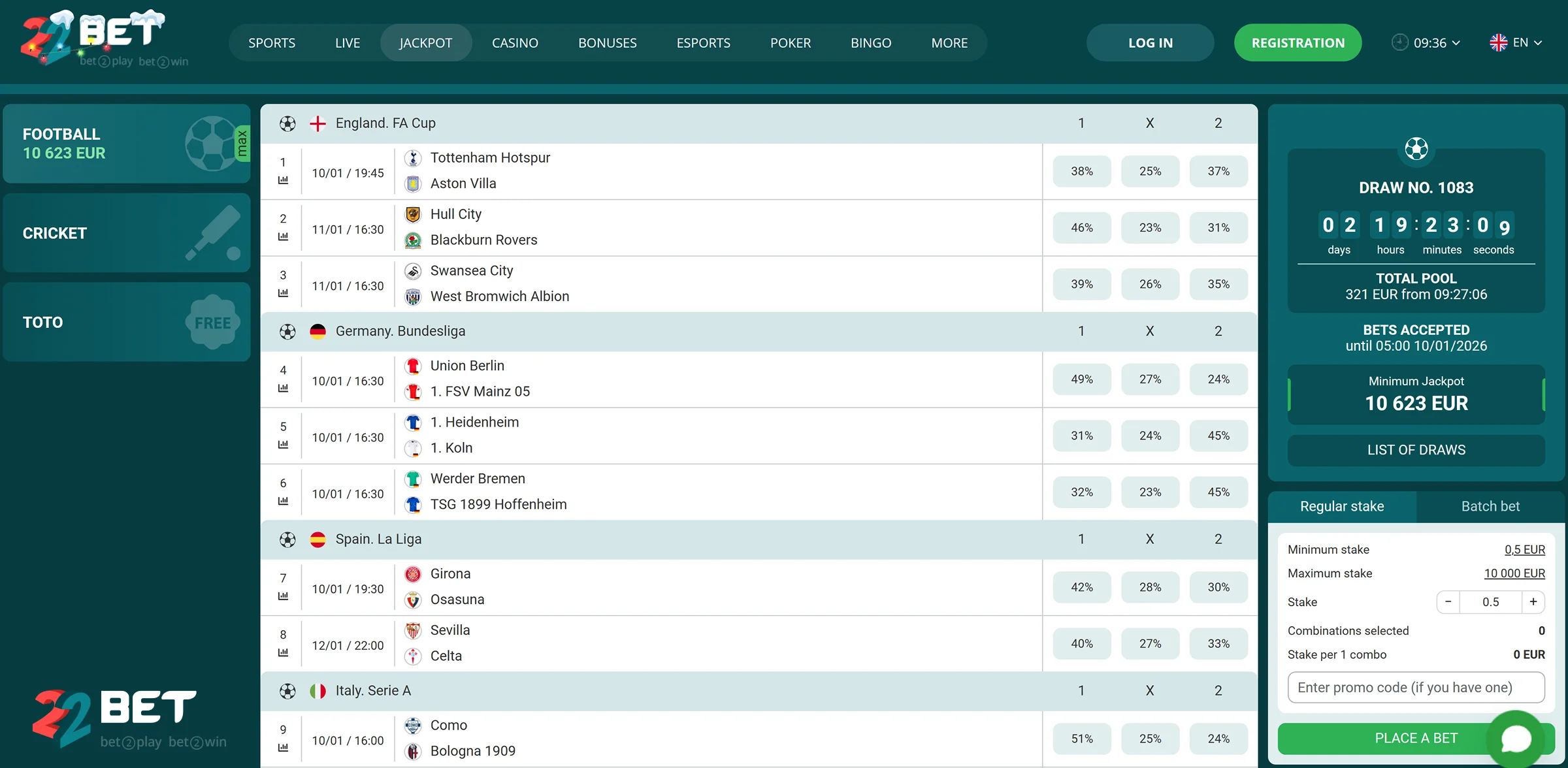Click the Germany flag on the Bundesliga header
Image resolution: width=1568 pixels, height=768 pixels.
click(x=318, y=331)
